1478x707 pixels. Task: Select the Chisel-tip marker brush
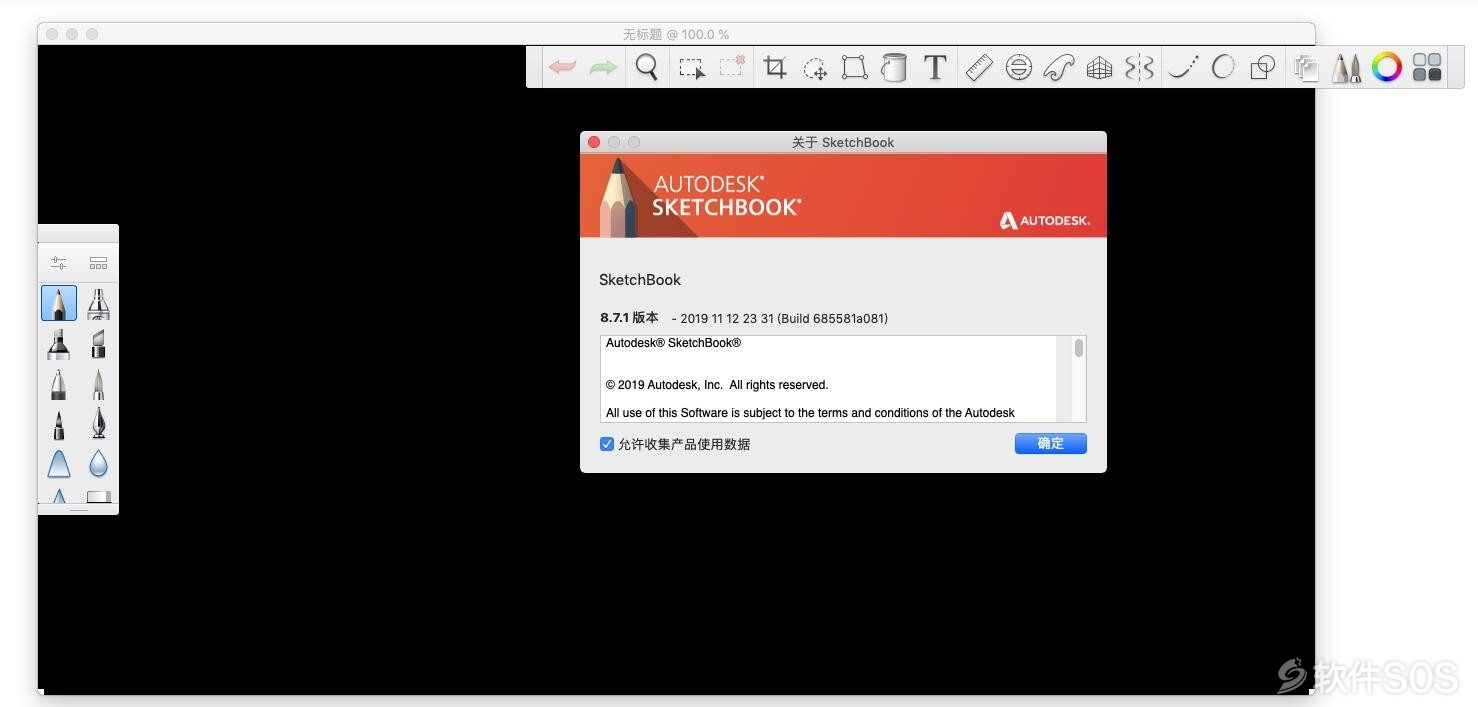pos(98,344)
